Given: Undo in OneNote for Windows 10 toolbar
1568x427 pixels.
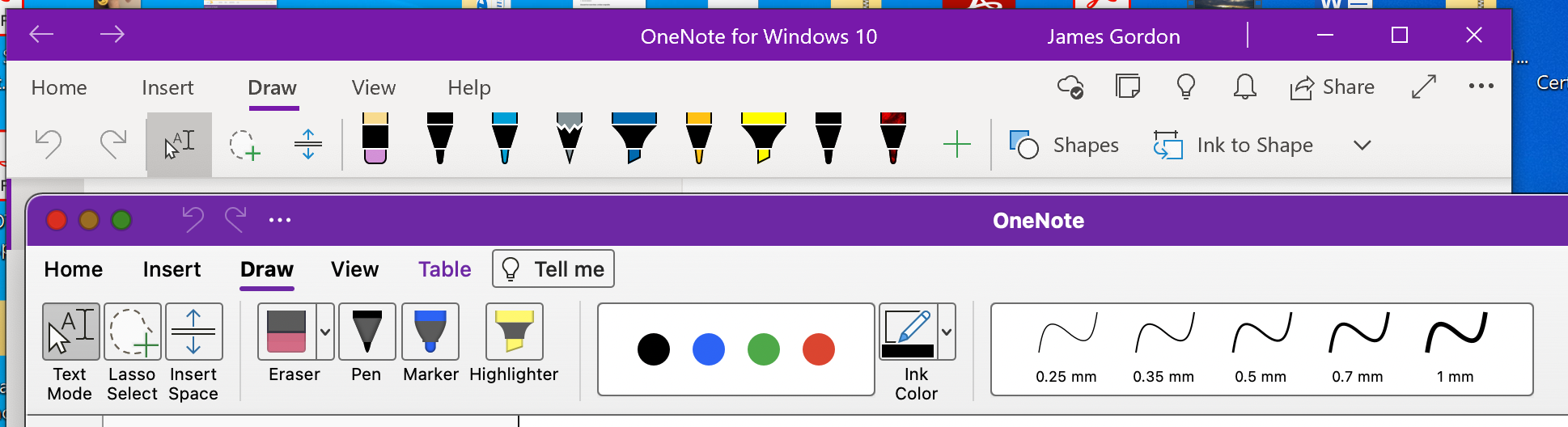Looking at the screenshot, I should pos(49,145).
